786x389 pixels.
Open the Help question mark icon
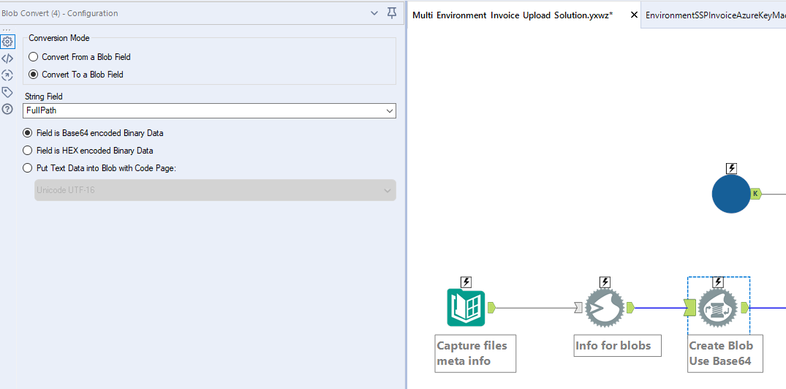8,109
